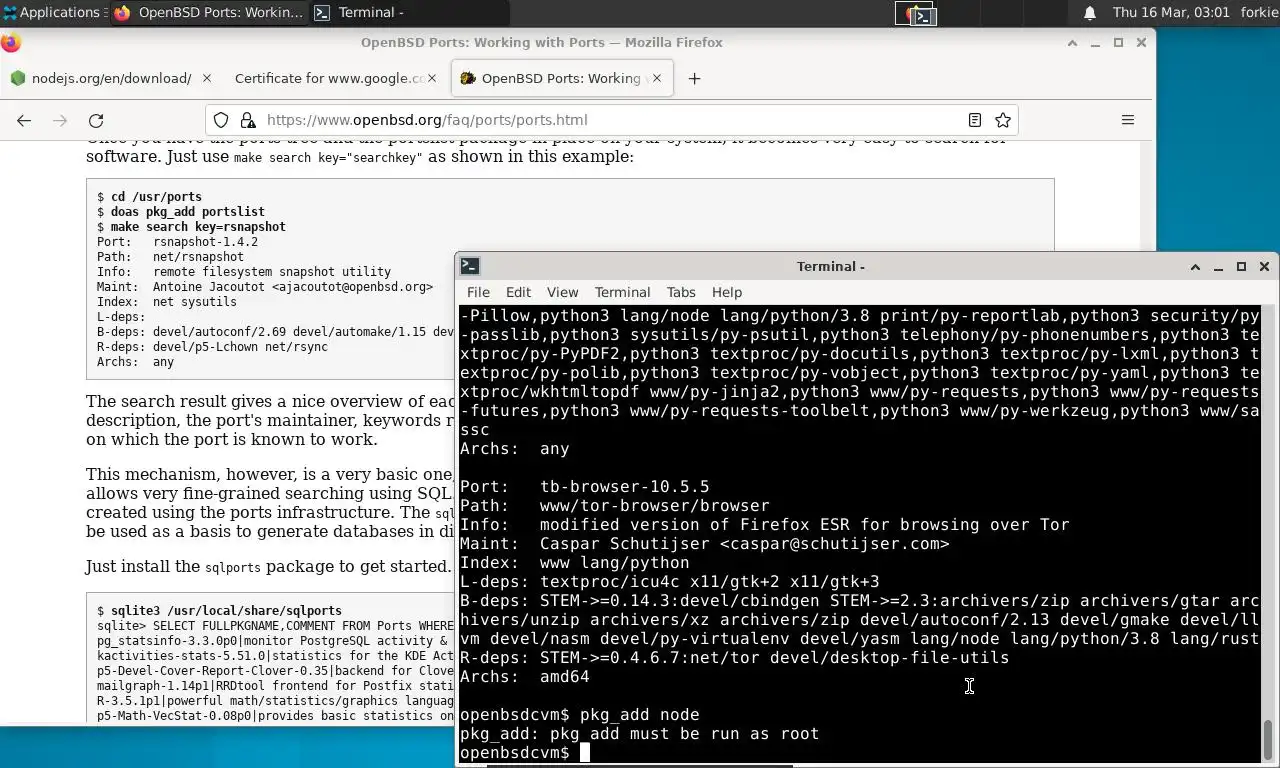This screenshot has height=768, width=1280.
Task: Open the Applications menu in the panel
Action: click(x=55, y=12)
